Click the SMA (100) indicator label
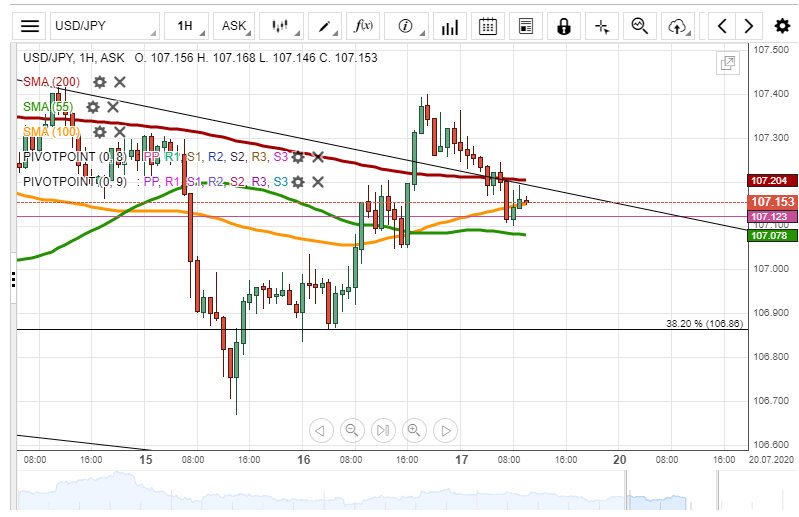This screenshot has width=799, height=517. [x=51, y=132]
